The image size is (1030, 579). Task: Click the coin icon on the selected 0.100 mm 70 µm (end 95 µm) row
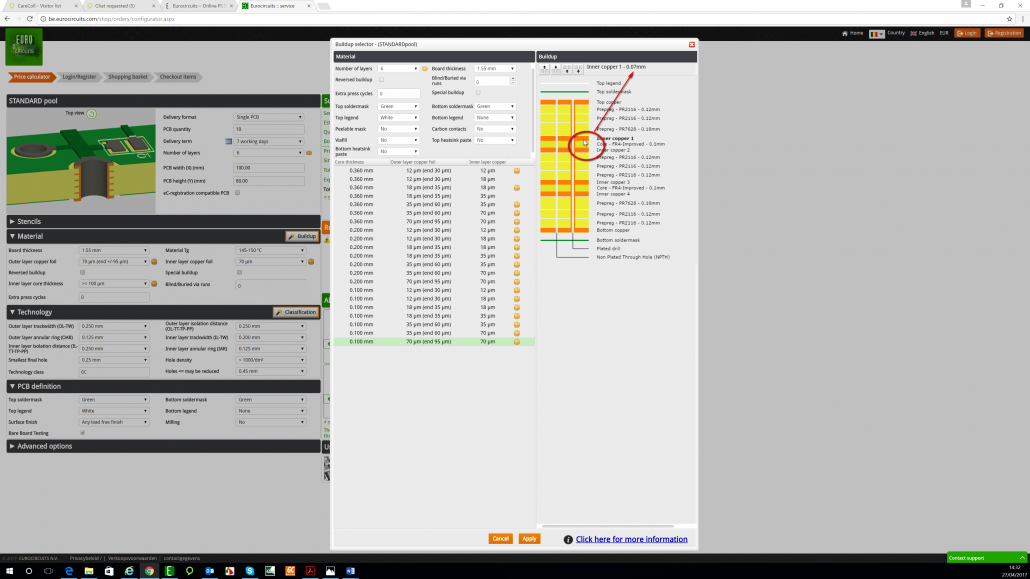pyautogui.click(x=517, y=342)
